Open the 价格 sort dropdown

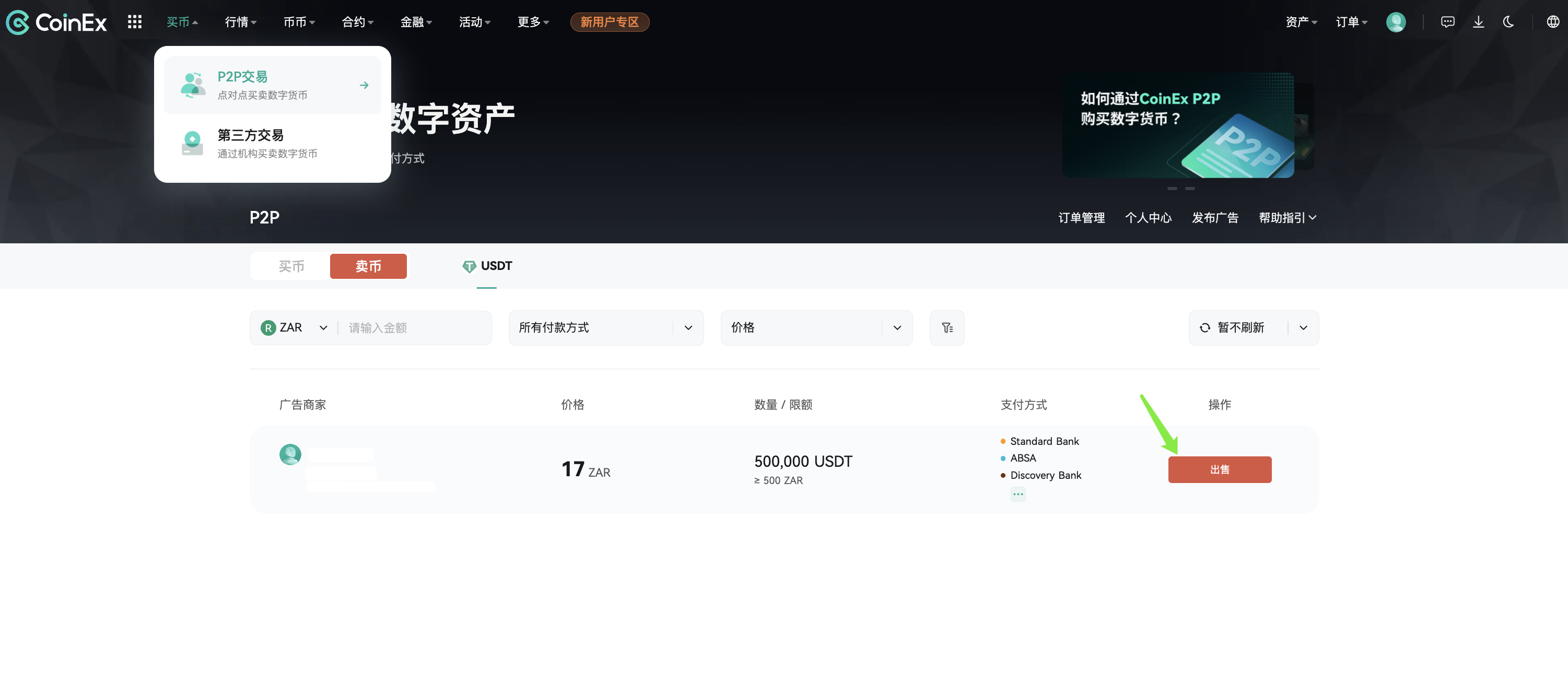(x=816, y=327)
